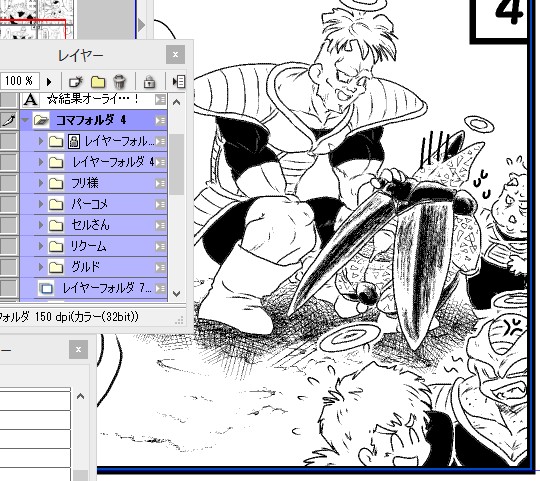The image size is (540, 481).
Task: Click the folder icon of リクーム
Action: [x=56, y=247]
